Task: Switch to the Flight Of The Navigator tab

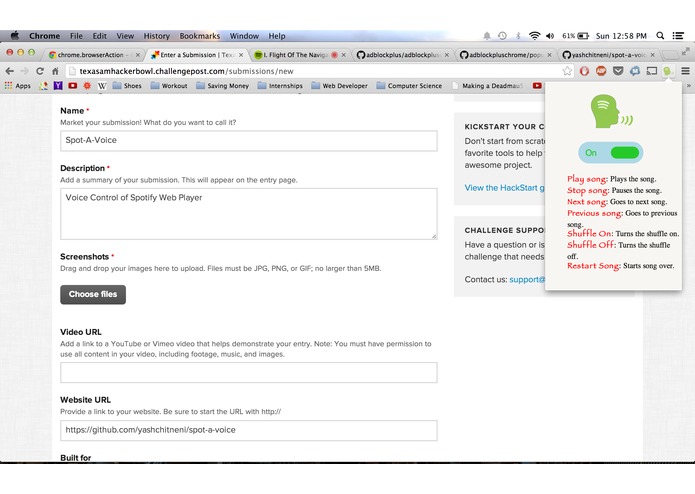Action: pos(300,54)
